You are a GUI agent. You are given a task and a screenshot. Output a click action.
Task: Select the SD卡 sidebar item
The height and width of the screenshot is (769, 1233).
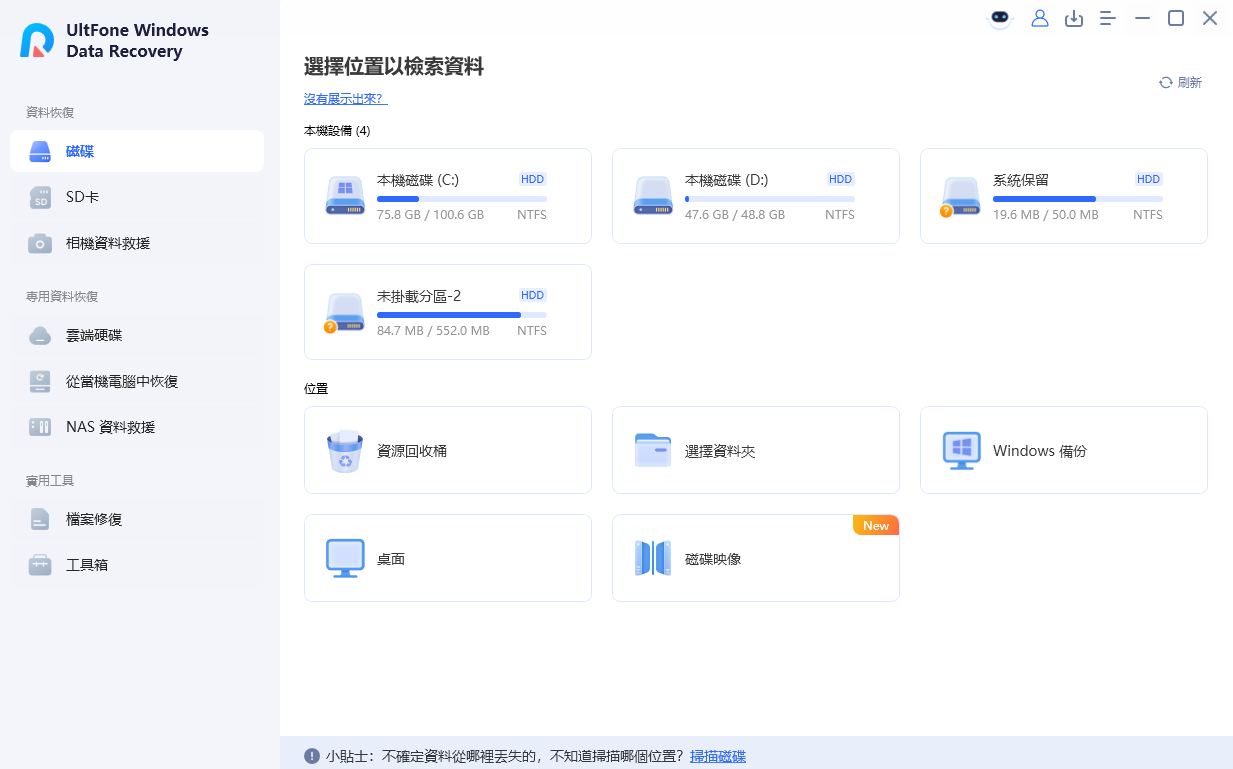point(137,197)
